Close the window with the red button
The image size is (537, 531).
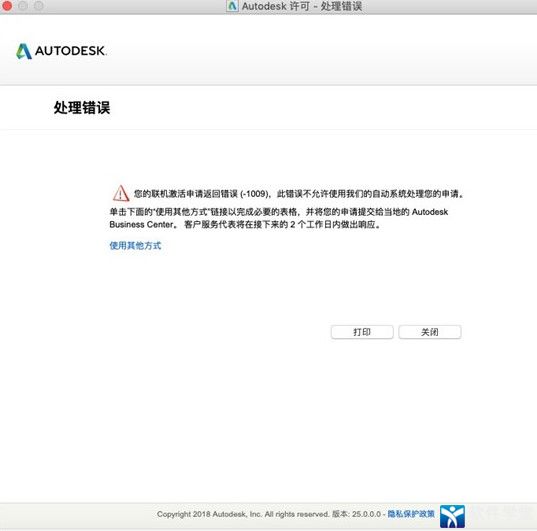tap(7, 6)
